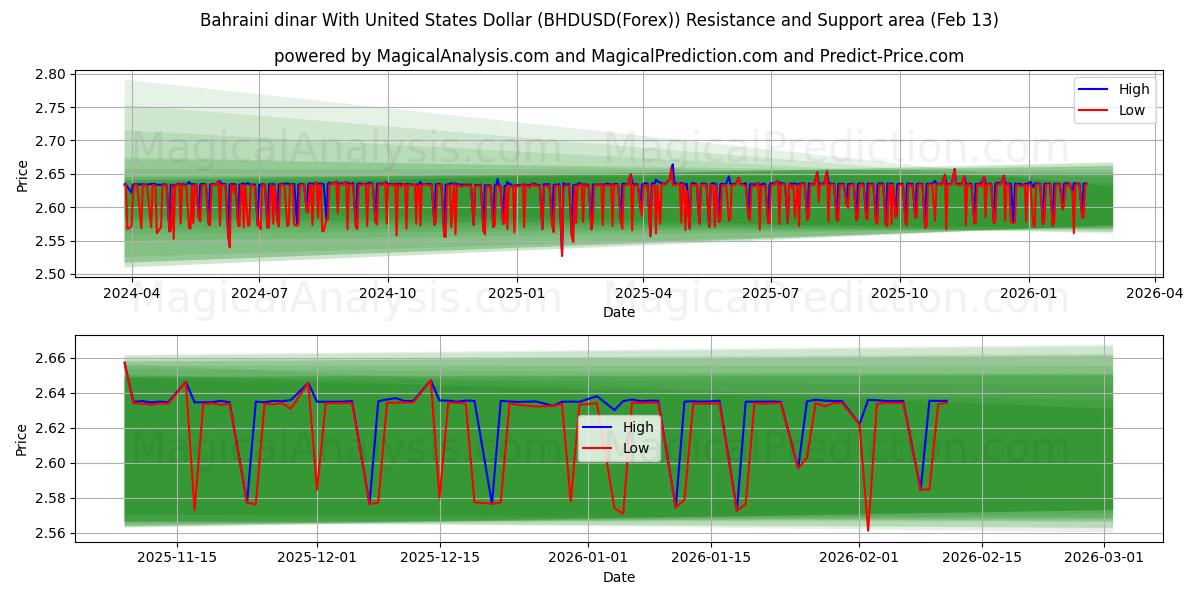Toggle High series in bottom chart legend
Image resolution: width=1200 pixels, height=600 pixels.
click(x=638, y=427)
